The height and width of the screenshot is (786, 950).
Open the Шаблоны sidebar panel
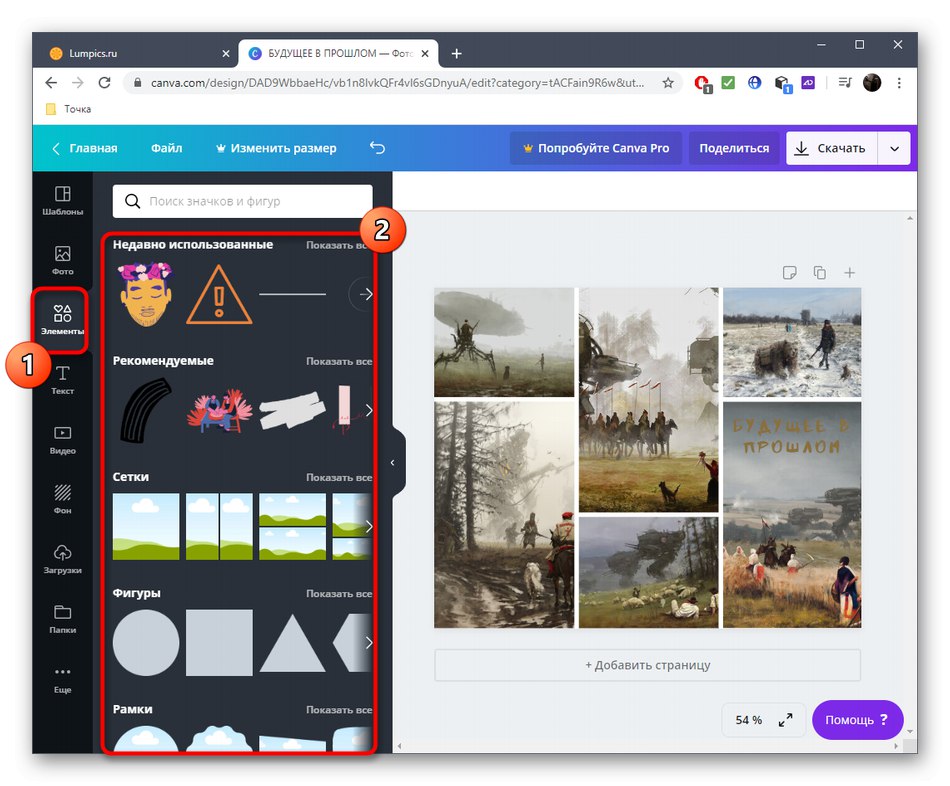[62, 201]
